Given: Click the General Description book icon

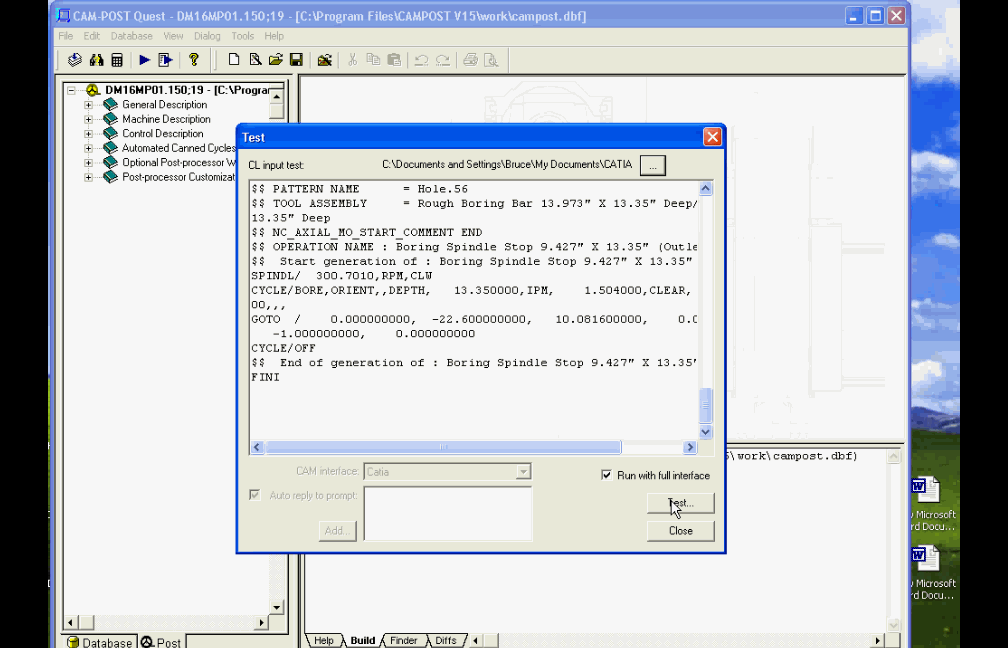Looking at the screenshot, I should pyautogui.click(x=111, y=104).
